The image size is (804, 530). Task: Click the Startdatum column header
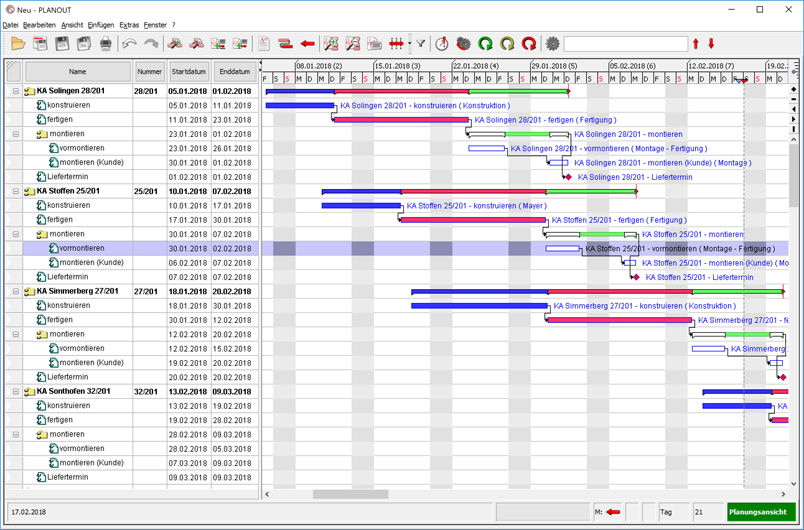[189, 72]
